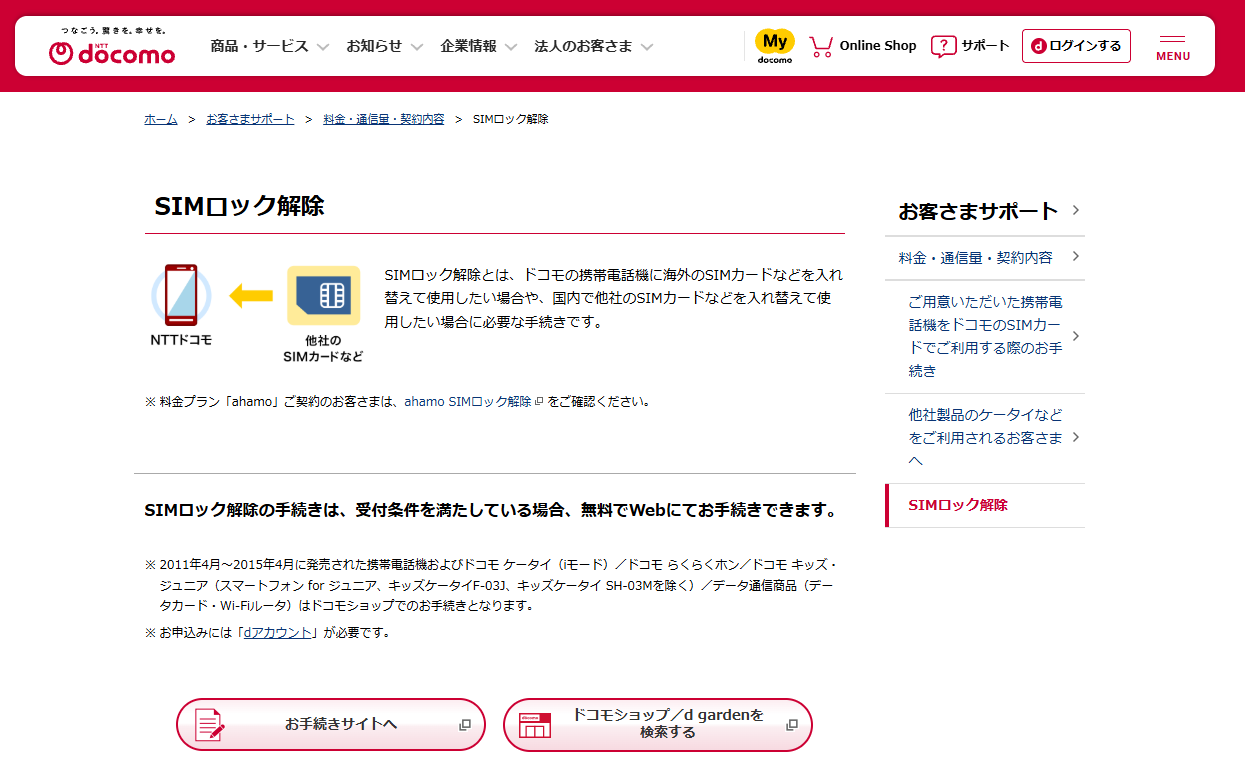The image size is (1245, 777).
Task: Select ご用意いただいた携帯電話機 sidebar item
Action: point(985,336)
